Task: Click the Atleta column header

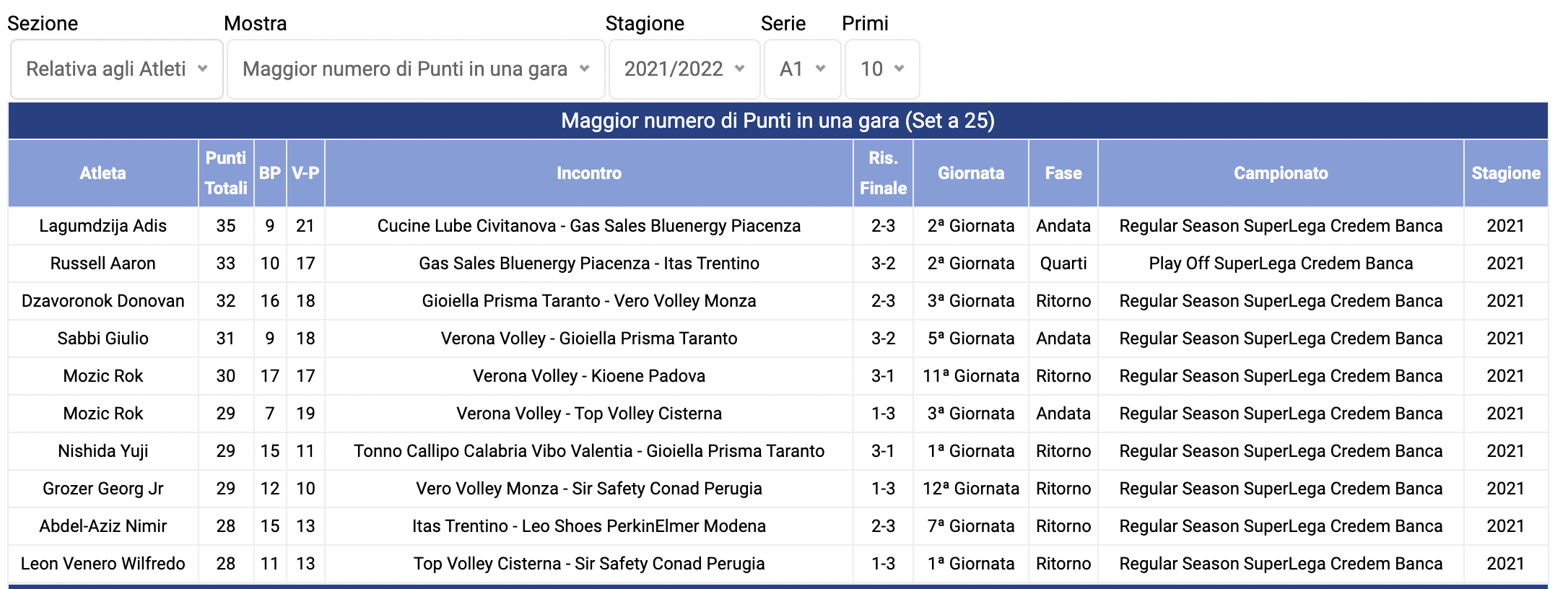Action: pyautogui.click(x=103, y=173)
